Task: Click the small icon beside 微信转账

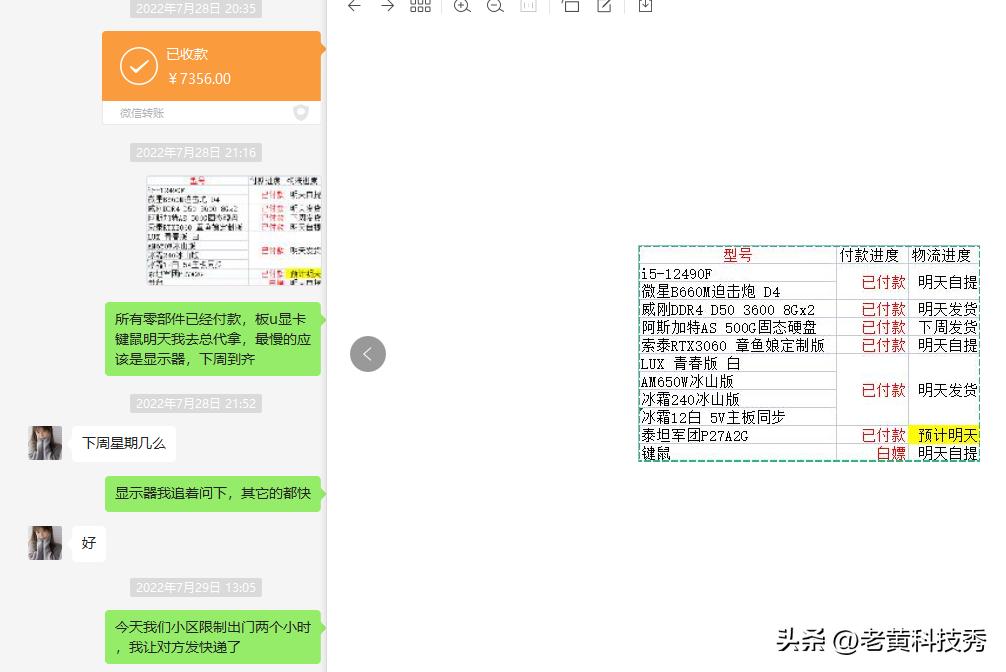Action: pos(301,113)
